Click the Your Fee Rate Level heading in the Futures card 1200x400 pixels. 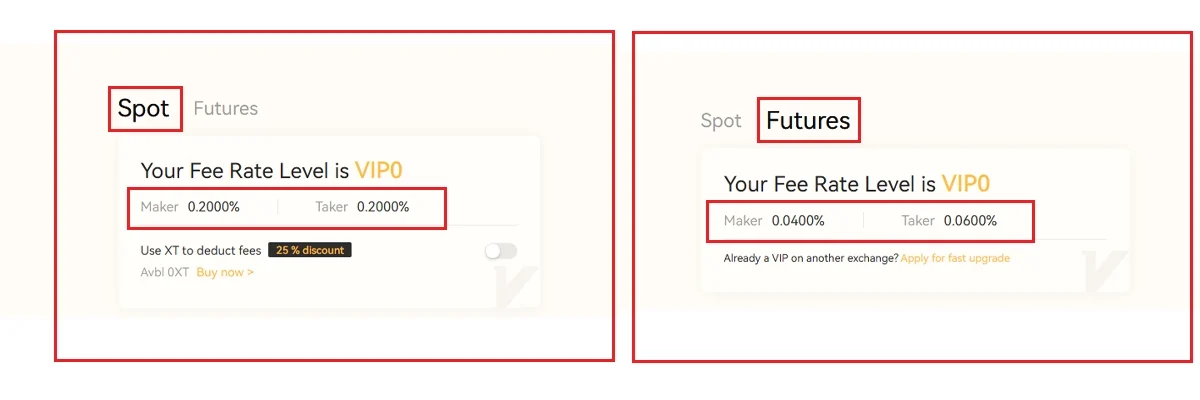(x=830, y=184)
